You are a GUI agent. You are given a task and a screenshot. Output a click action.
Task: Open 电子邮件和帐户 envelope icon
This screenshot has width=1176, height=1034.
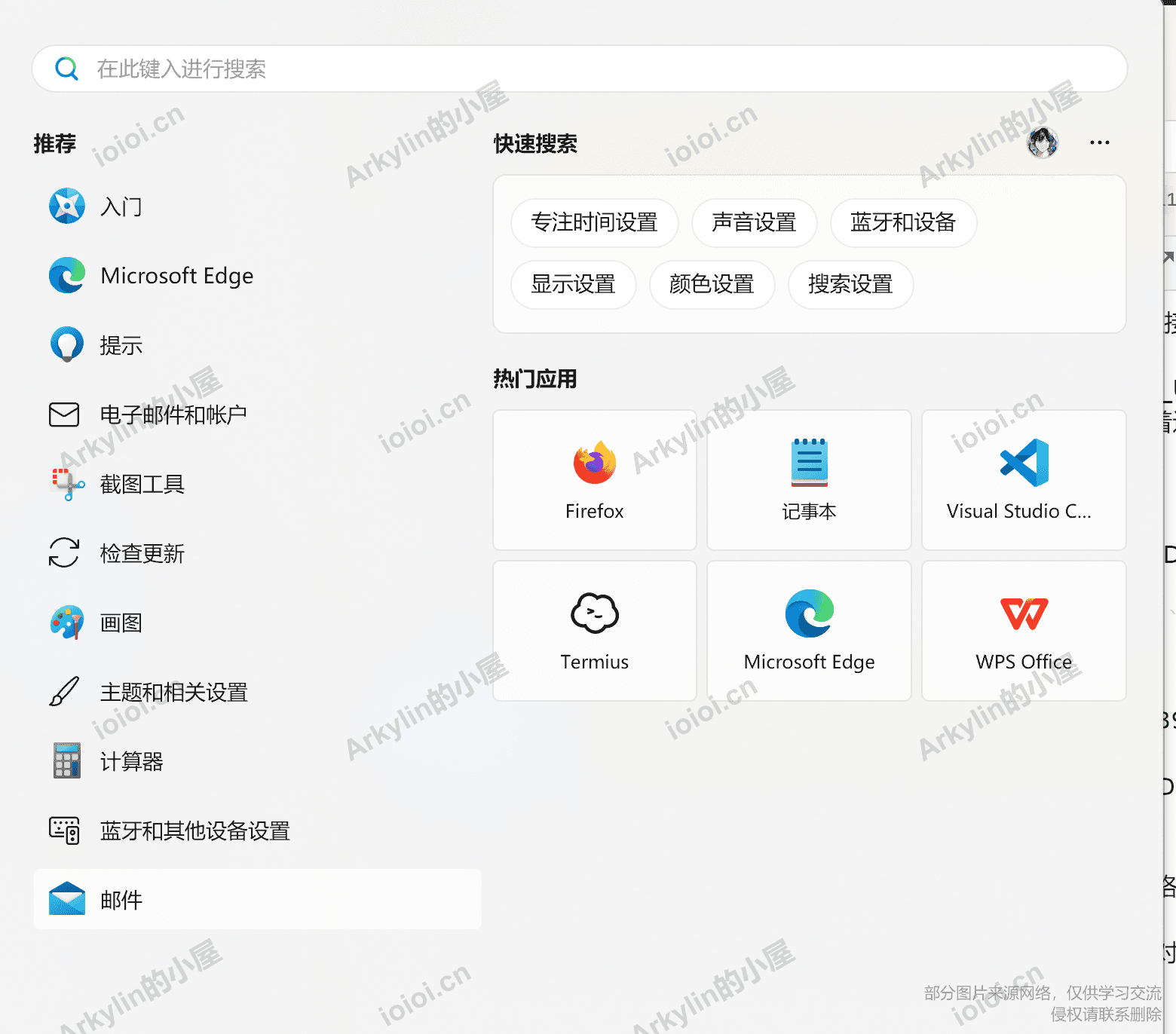point(64,415)
